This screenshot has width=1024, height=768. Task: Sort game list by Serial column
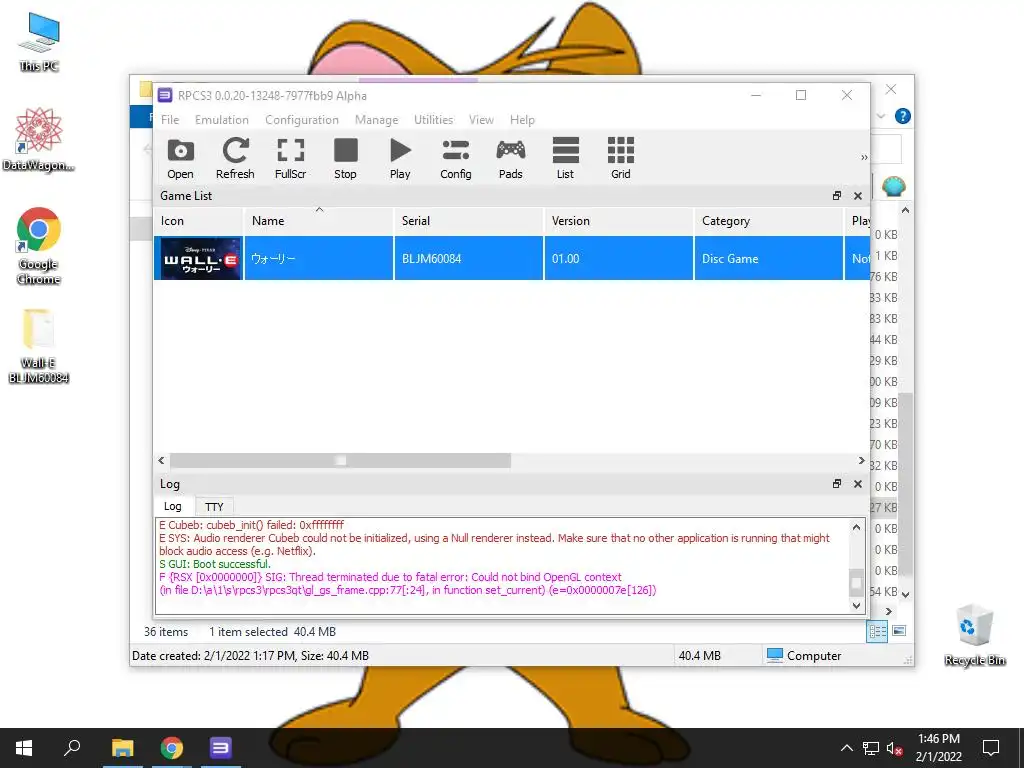tap(468, 221)
